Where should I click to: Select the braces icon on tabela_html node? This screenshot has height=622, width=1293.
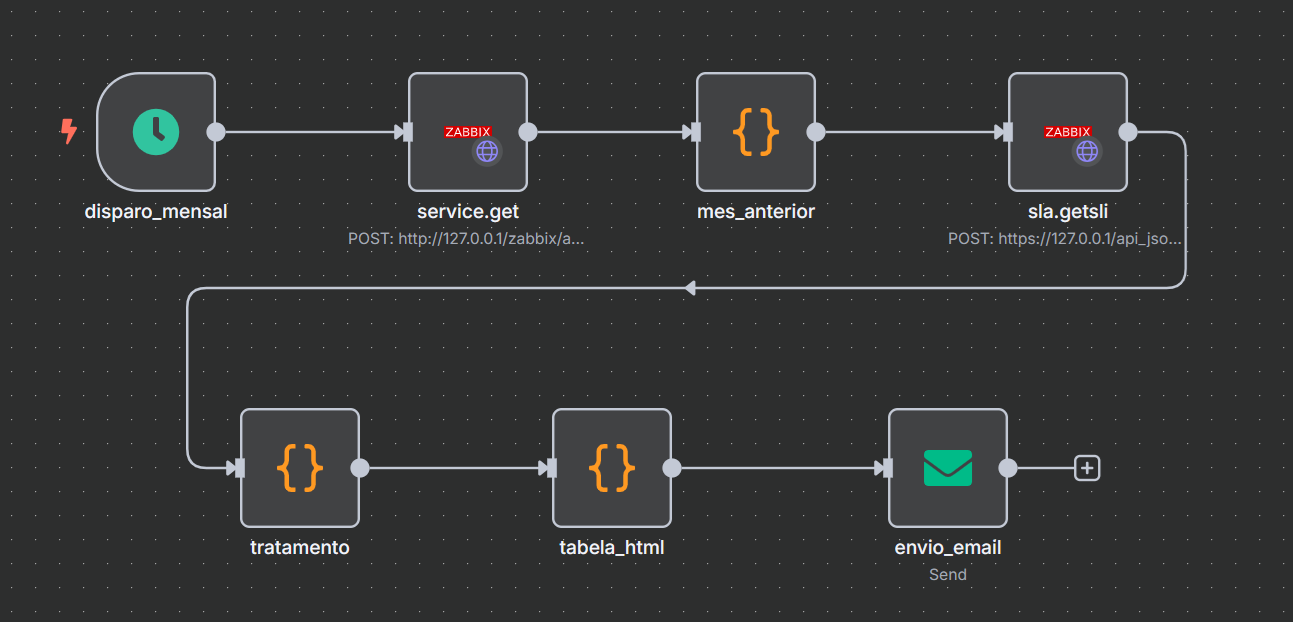(612, 466)
